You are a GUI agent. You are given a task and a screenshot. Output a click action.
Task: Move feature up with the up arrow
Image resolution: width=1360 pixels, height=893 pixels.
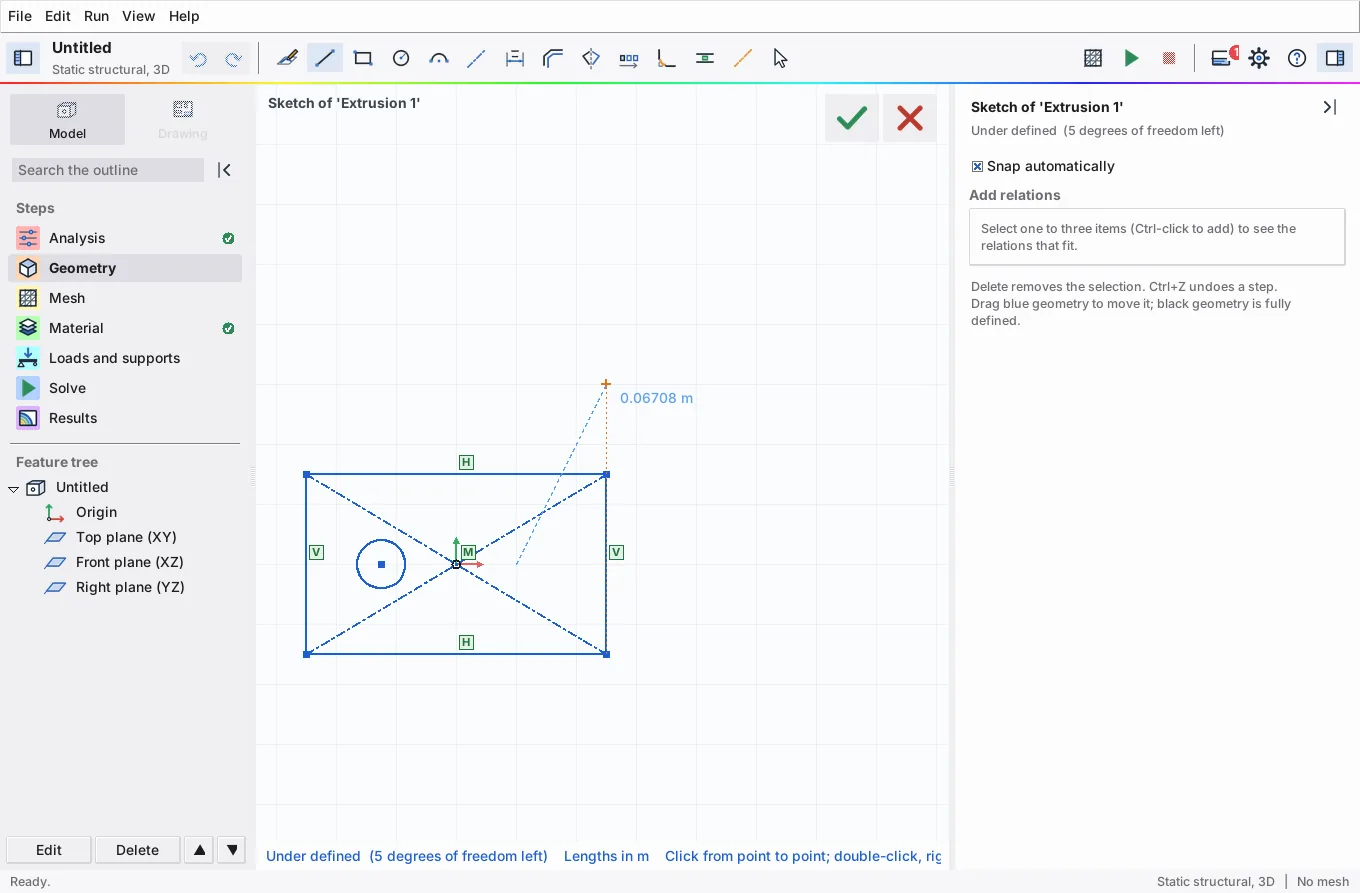200,850
